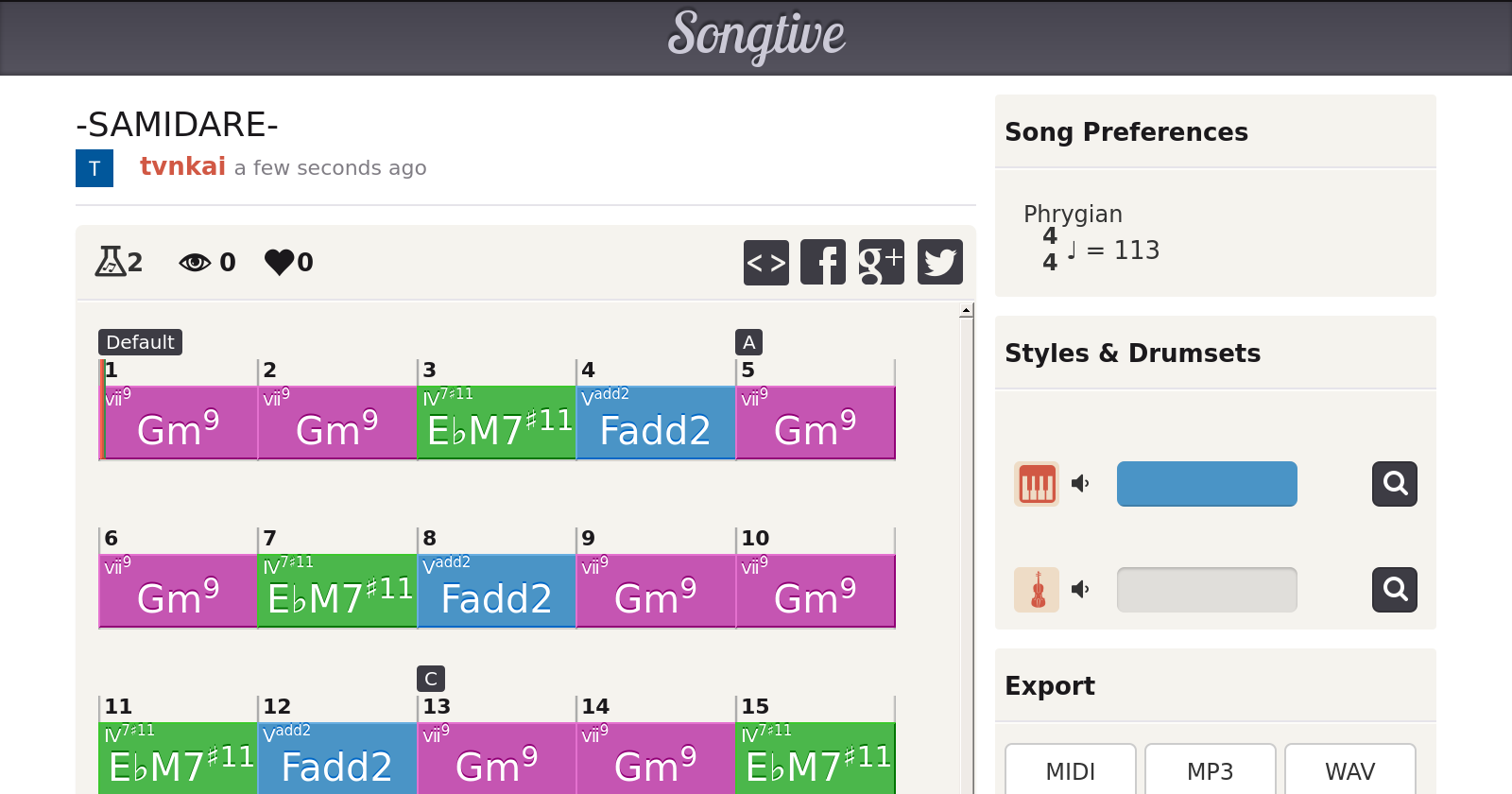Open the blue piano style selector

tap(1207, 484)
